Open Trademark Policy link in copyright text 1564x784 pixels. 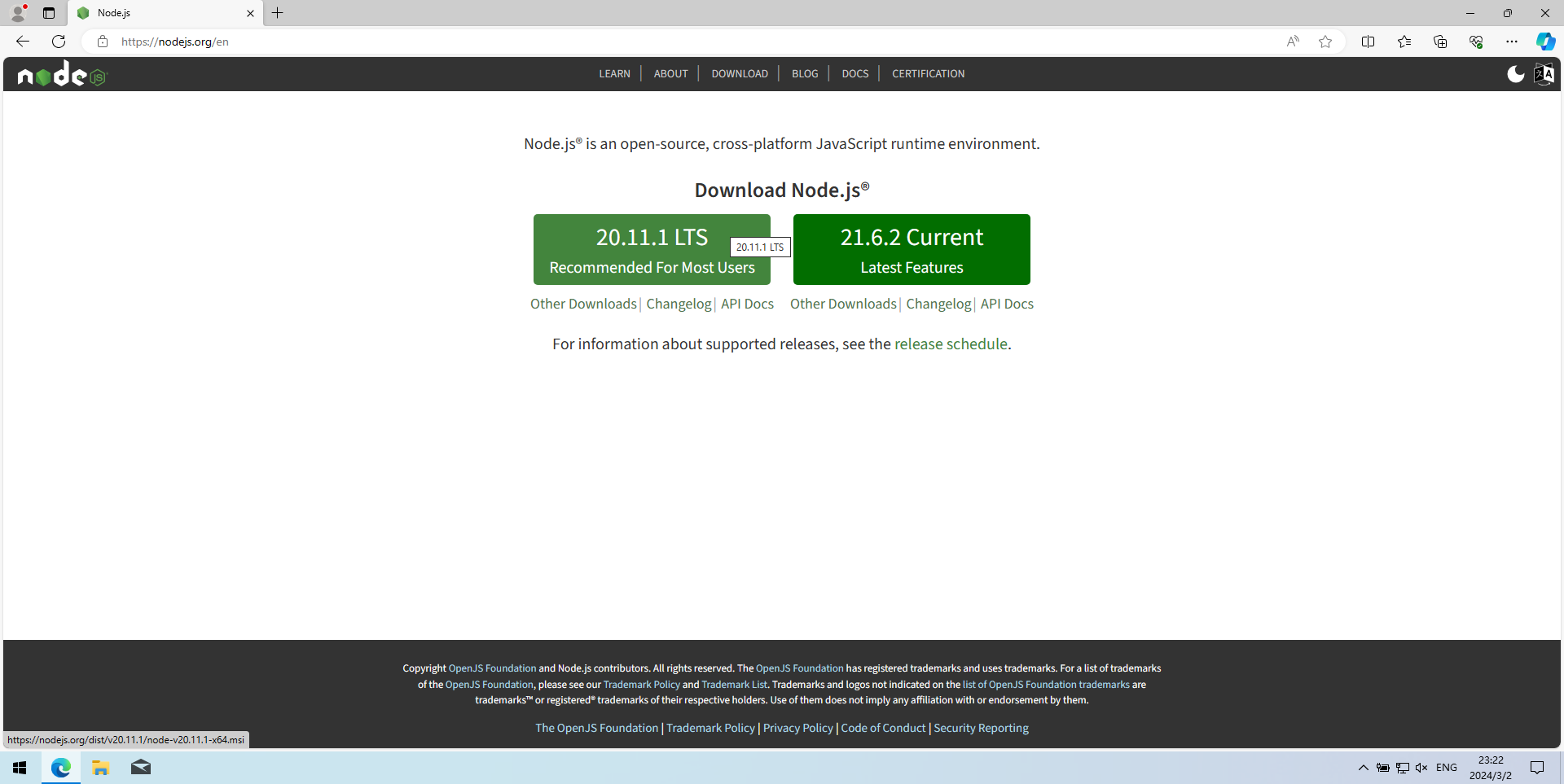pos(641,685)
